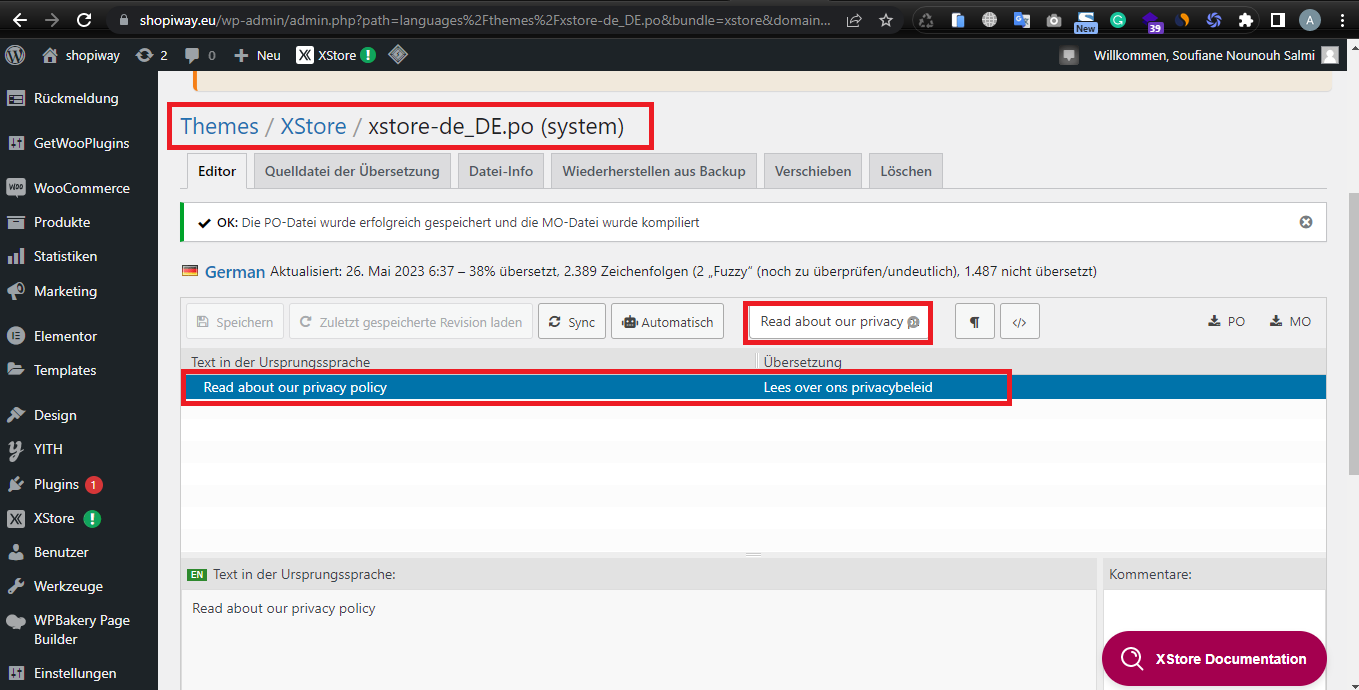
Task: Open comments bubble in admin bar
Action: [x=200, y=55]
